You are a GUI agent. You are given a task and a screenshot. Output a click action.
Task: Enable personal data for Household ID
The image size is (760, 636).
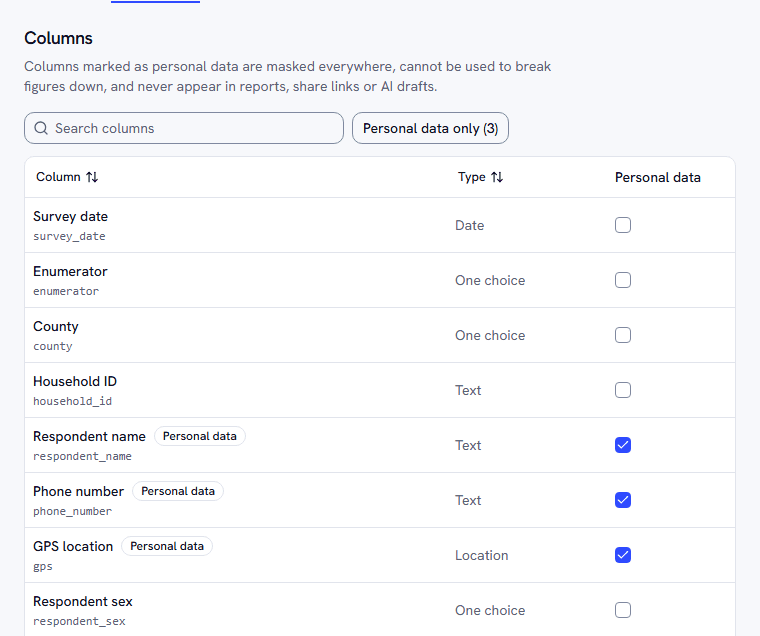pyautogui.click(x=623, y=390)
